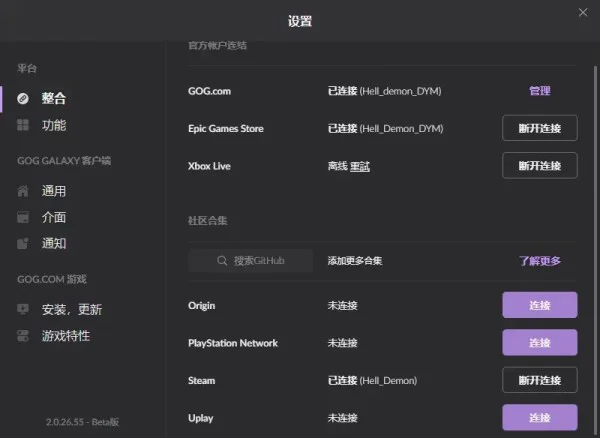Click the 游戏特性 toggles icon

point(23,335)
